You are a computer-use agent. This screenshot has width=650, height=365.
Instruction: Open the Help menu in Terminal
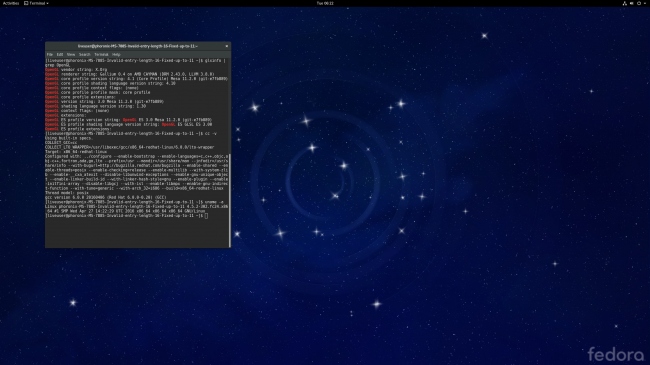click(116, 54)
